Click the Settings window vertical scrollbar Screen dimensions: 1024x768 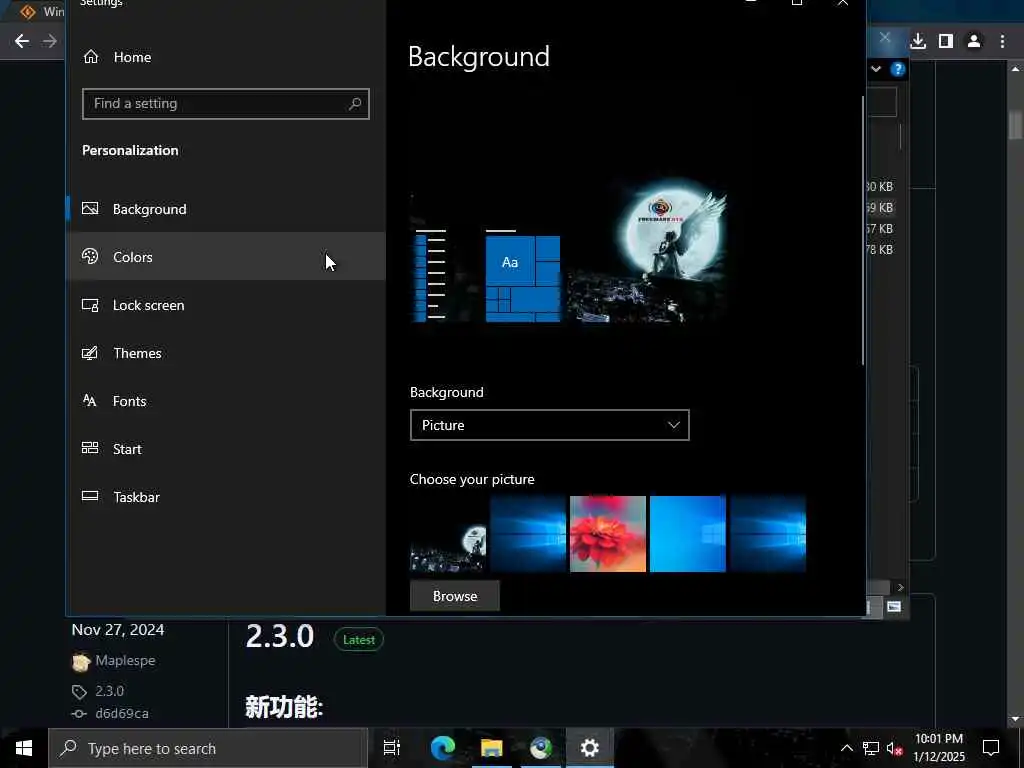[x=863, y=230]
